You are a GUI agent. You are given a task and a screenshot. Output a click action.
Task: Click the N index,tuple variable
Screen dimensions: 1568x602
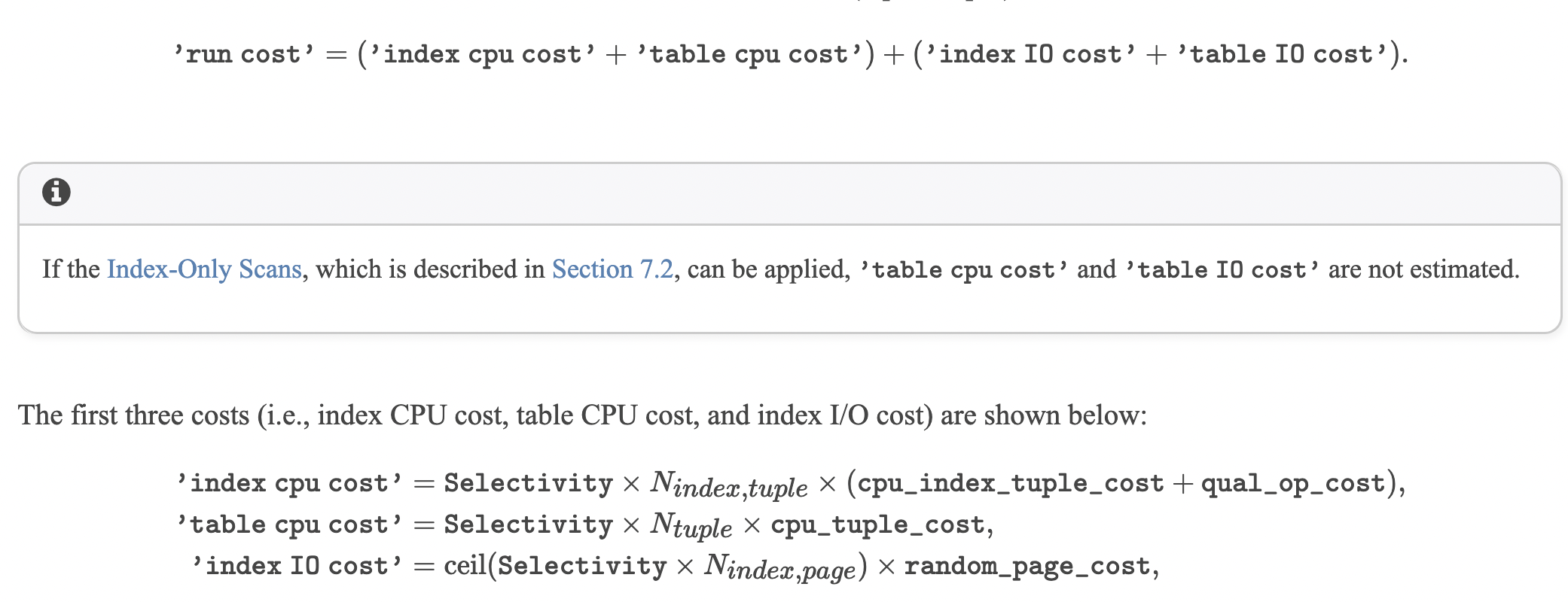point(728,485)
